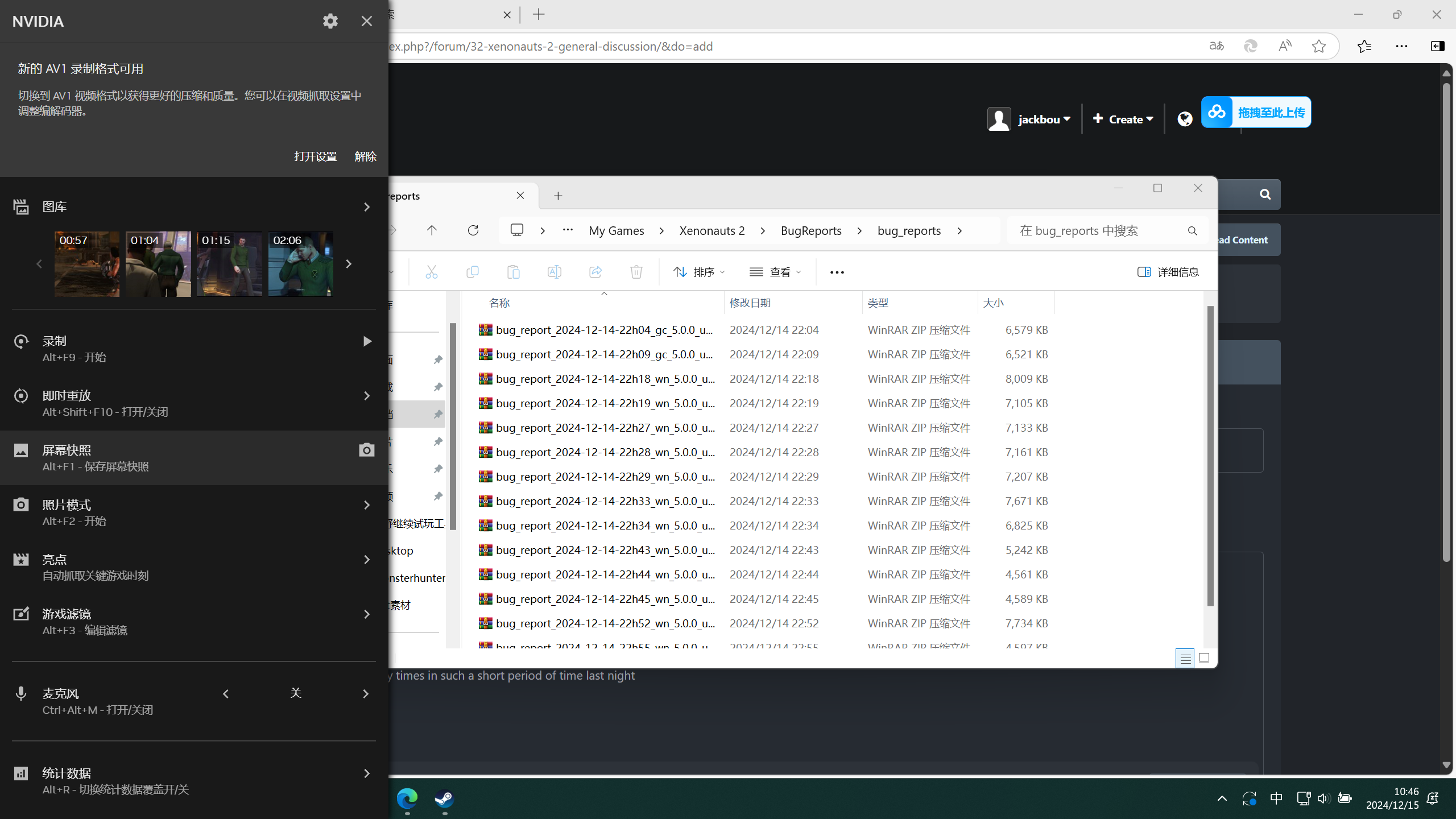Screen dimensions: 1456x819
Task: Open Edge favorites list icon
Action: tap(1364, 46)
